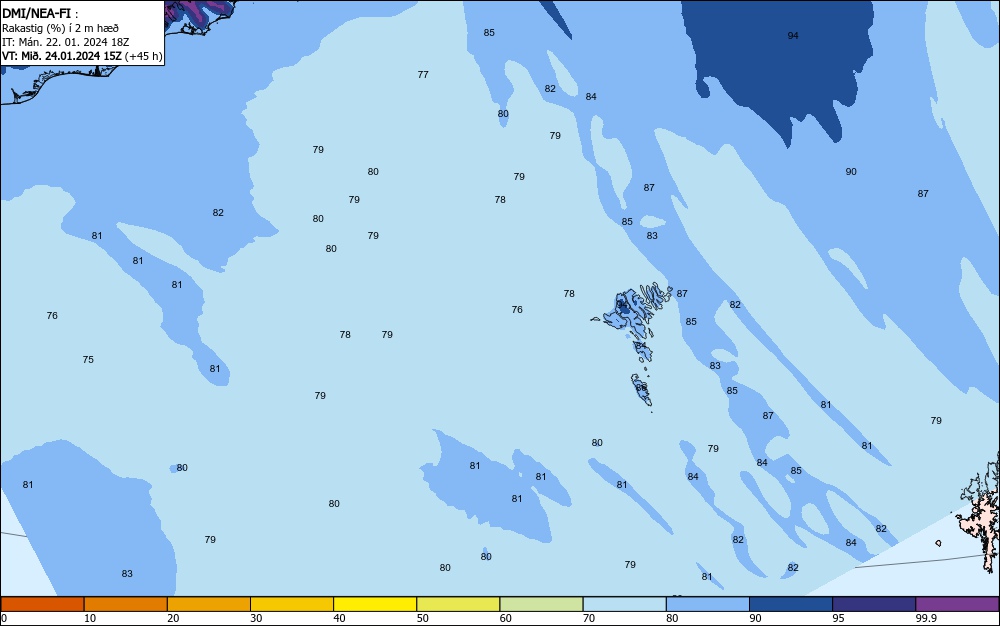Click the 75 humidity value on the map
The width and height of the screenshot is (1000, 626).
(x=88, y=360)
